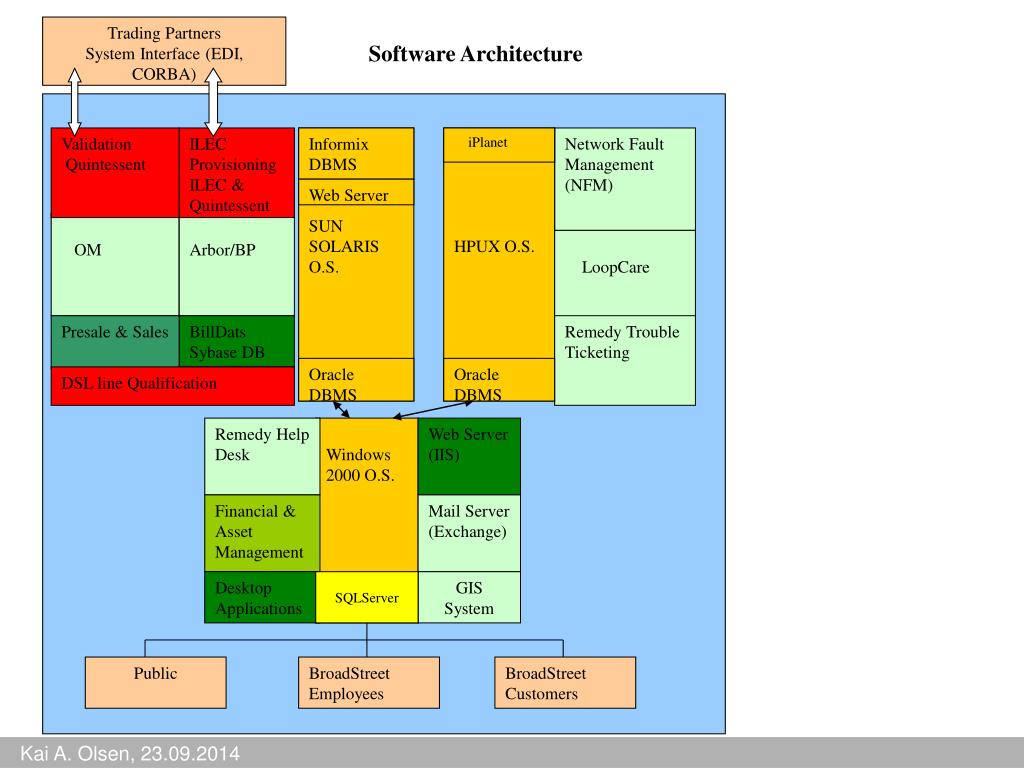Select the yellow SQLServer box
This screenshot has height=768, width=1024.
coord(367,598)
